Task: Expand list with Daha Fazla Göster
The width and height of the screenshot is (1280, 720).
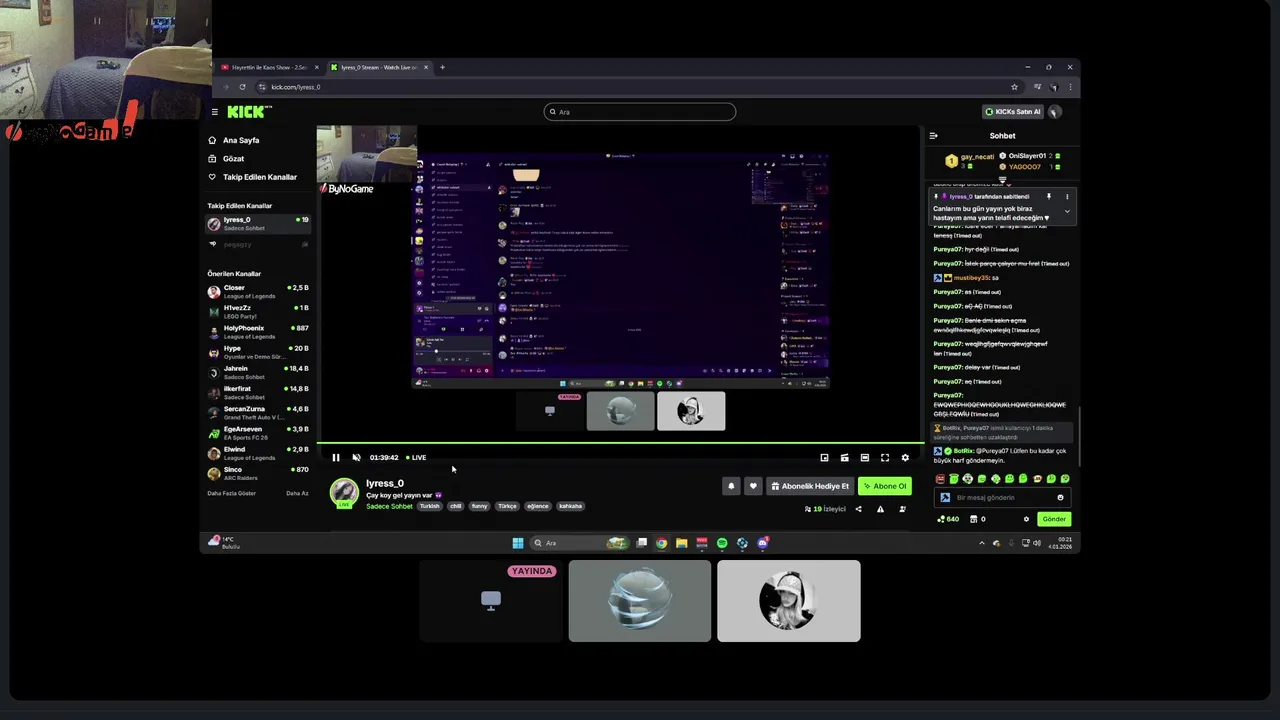Action: coord(231,493)
